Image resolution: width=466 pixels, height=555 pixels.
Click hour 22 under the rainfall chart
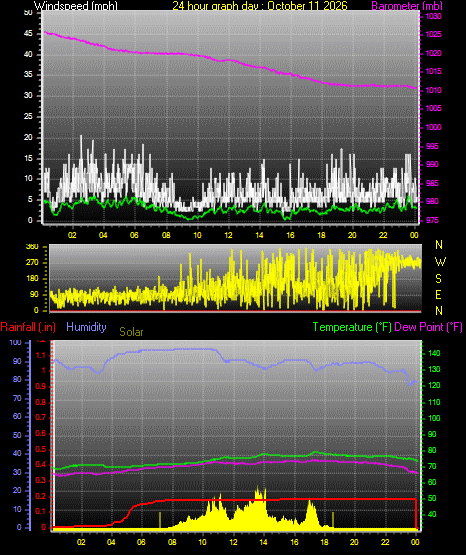click(385, 542)
